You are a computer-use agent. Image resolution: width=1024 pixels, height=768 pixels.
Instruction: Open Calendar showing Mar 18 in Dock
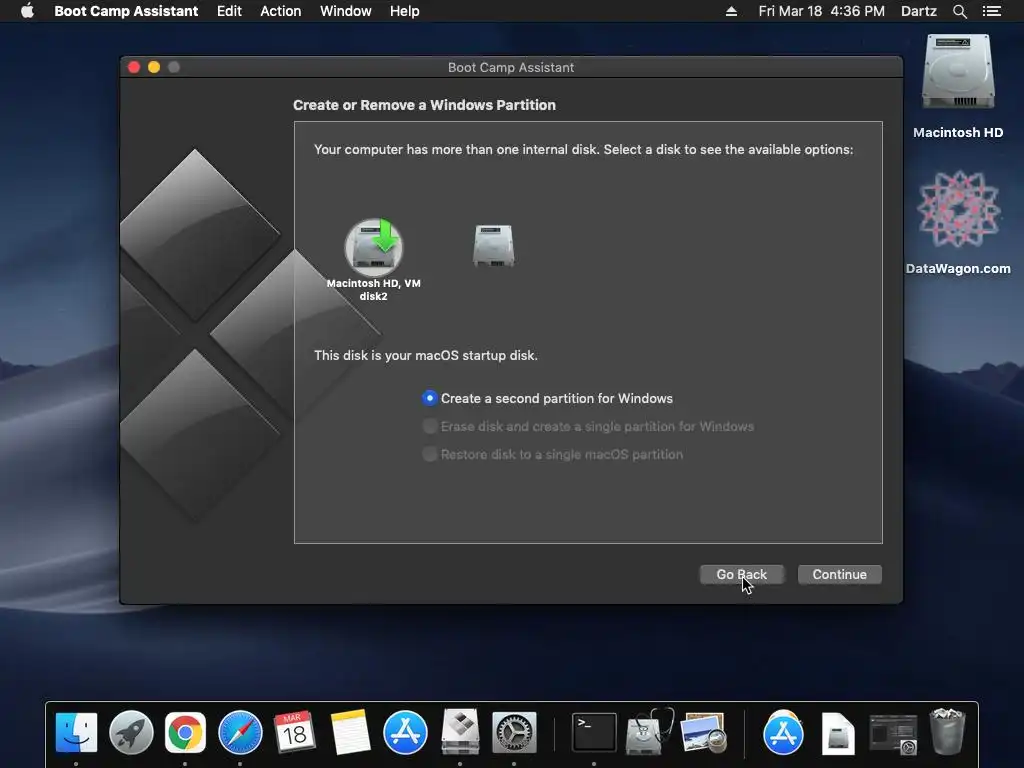[x=295, y=732]
